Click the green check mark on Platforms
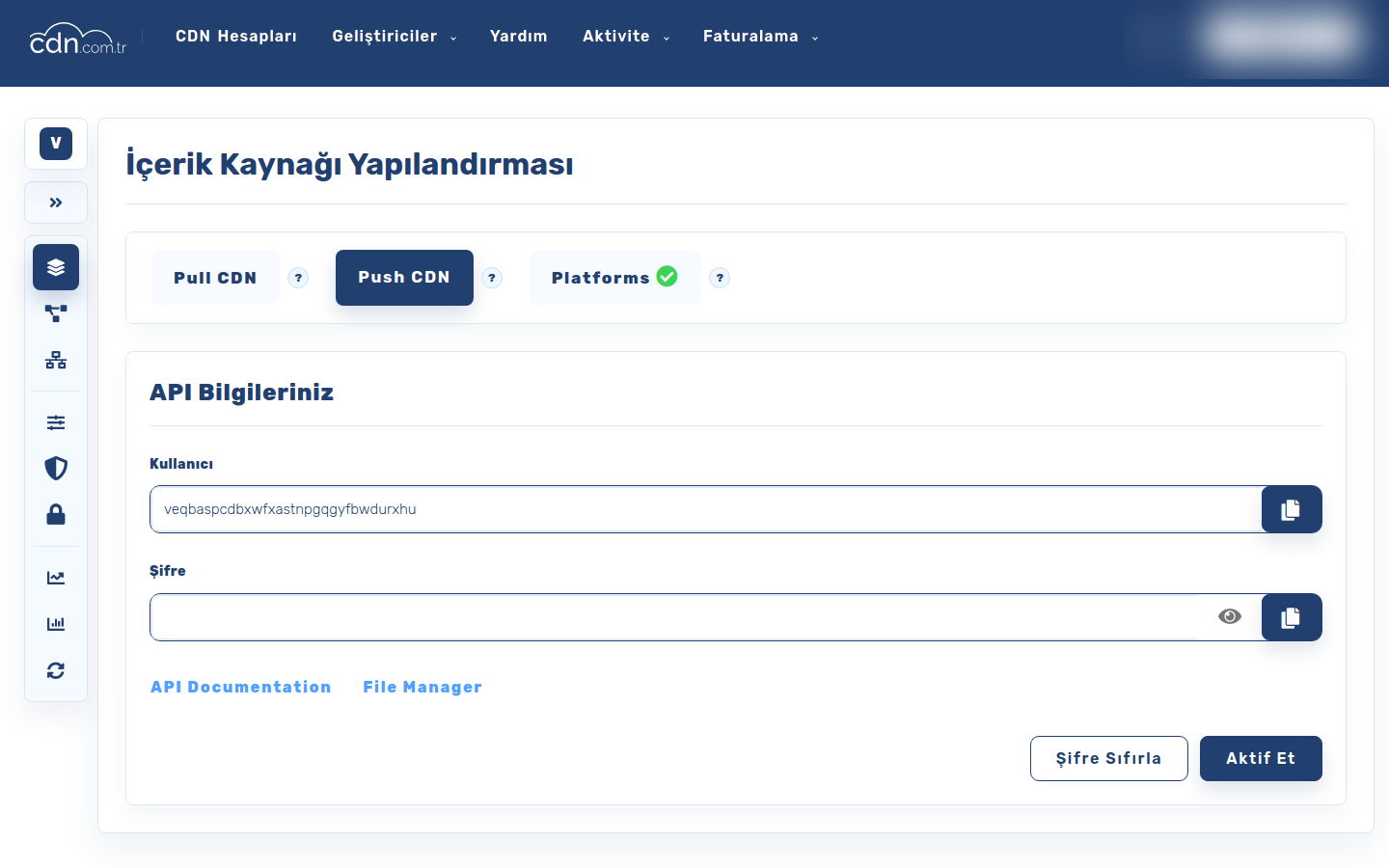 (667, 276)
